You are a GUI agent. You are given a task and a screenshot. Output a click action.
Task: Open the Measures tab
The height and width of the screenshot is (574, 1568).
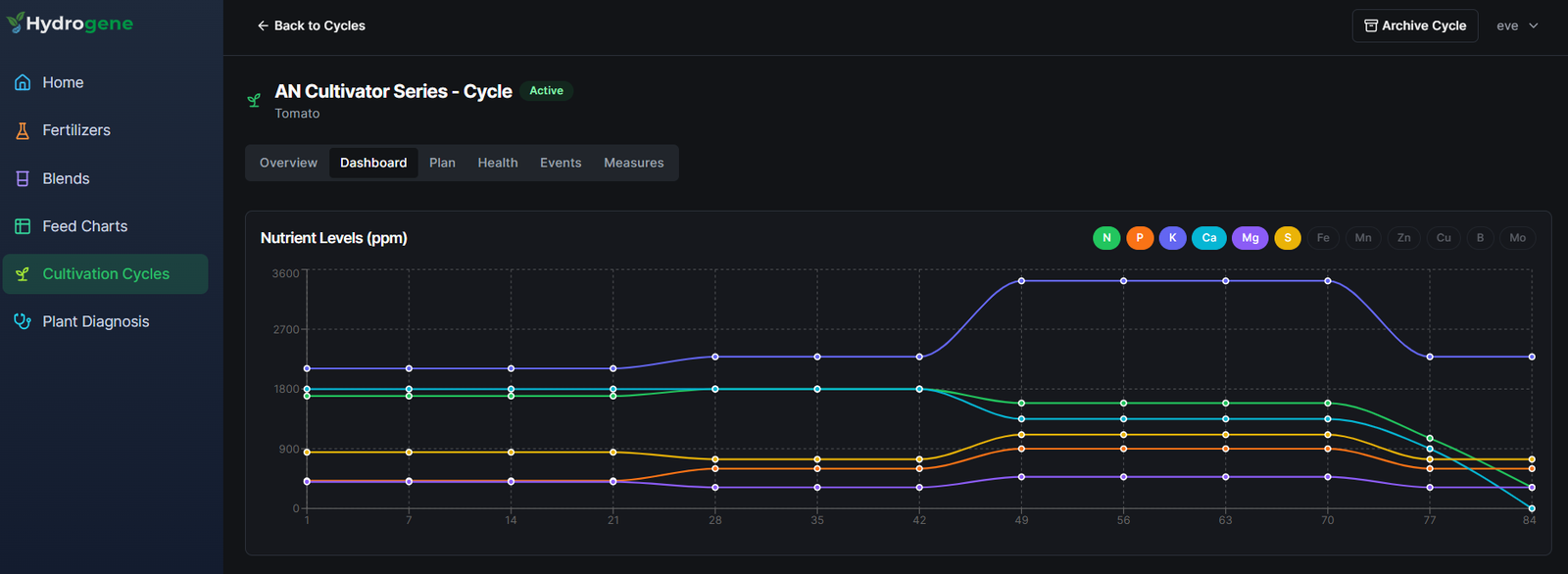coord(634,163)
